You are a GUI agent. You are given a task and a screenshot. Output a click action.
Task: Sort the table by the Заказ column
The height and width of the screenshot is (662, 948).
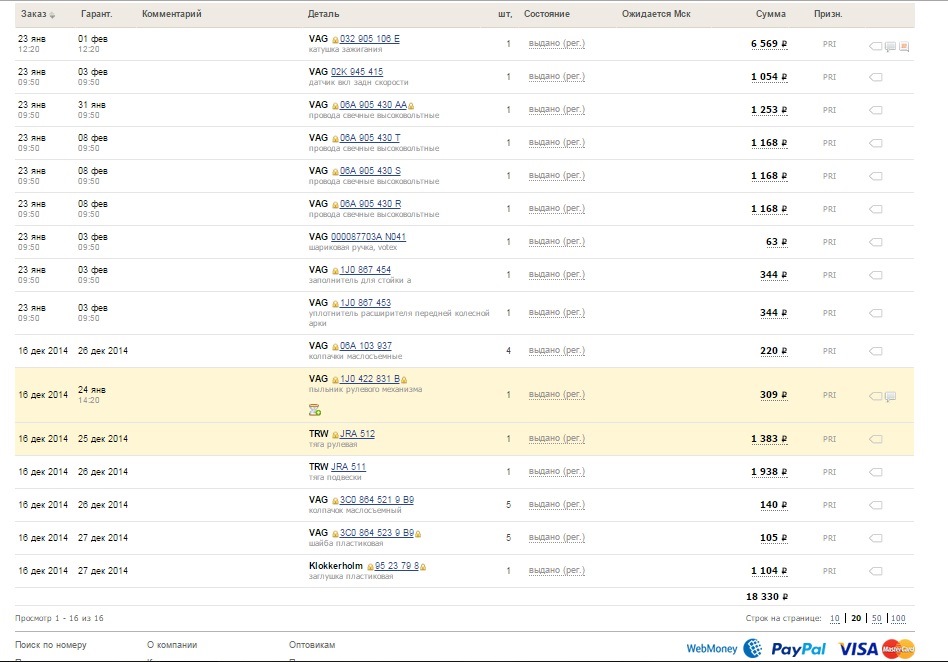pyautogui.click(x=37, y=14)
